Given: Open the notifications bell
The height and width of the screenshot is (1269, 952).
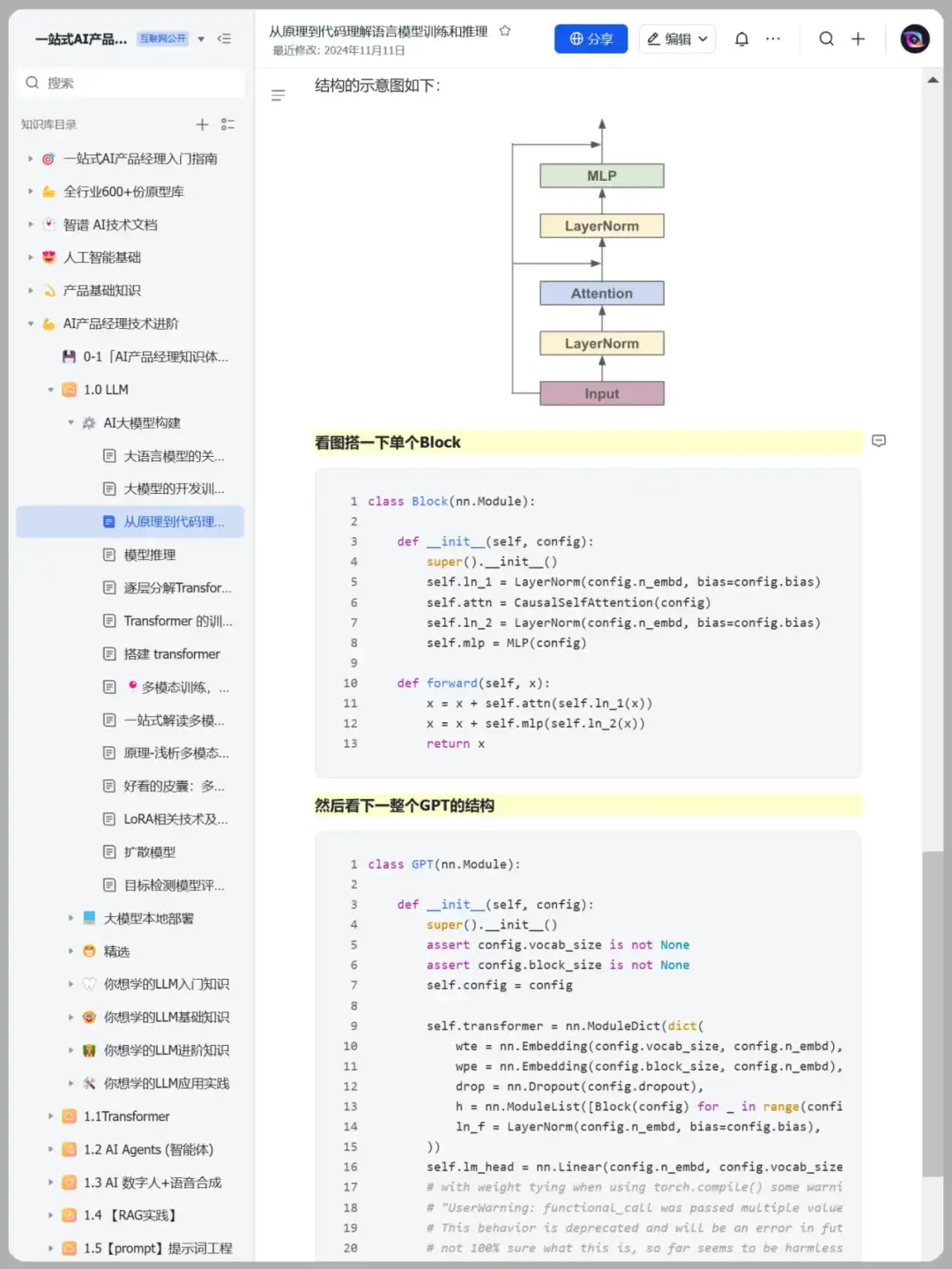Looking at the screenshot, I should click(x=741, y=39).
